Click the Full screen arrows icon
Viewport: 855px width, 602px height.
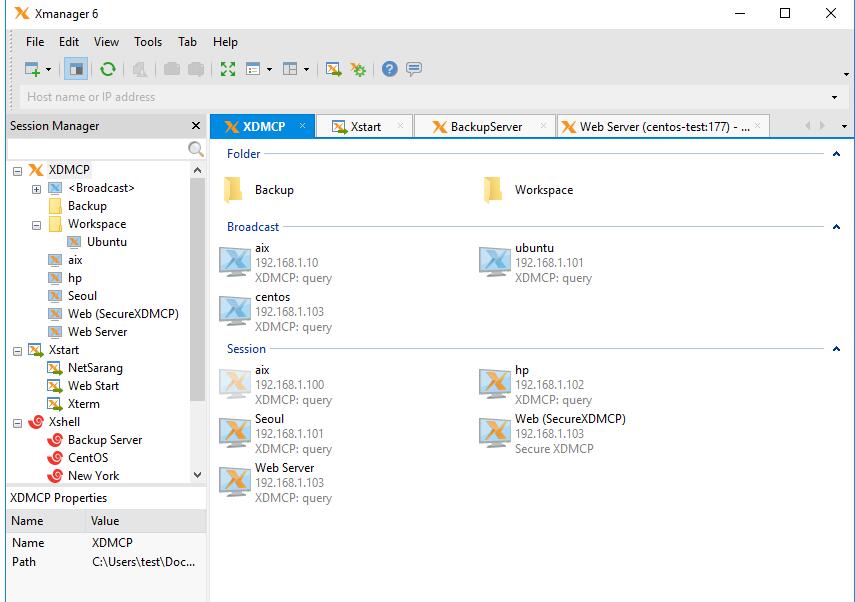click(227, 69)
